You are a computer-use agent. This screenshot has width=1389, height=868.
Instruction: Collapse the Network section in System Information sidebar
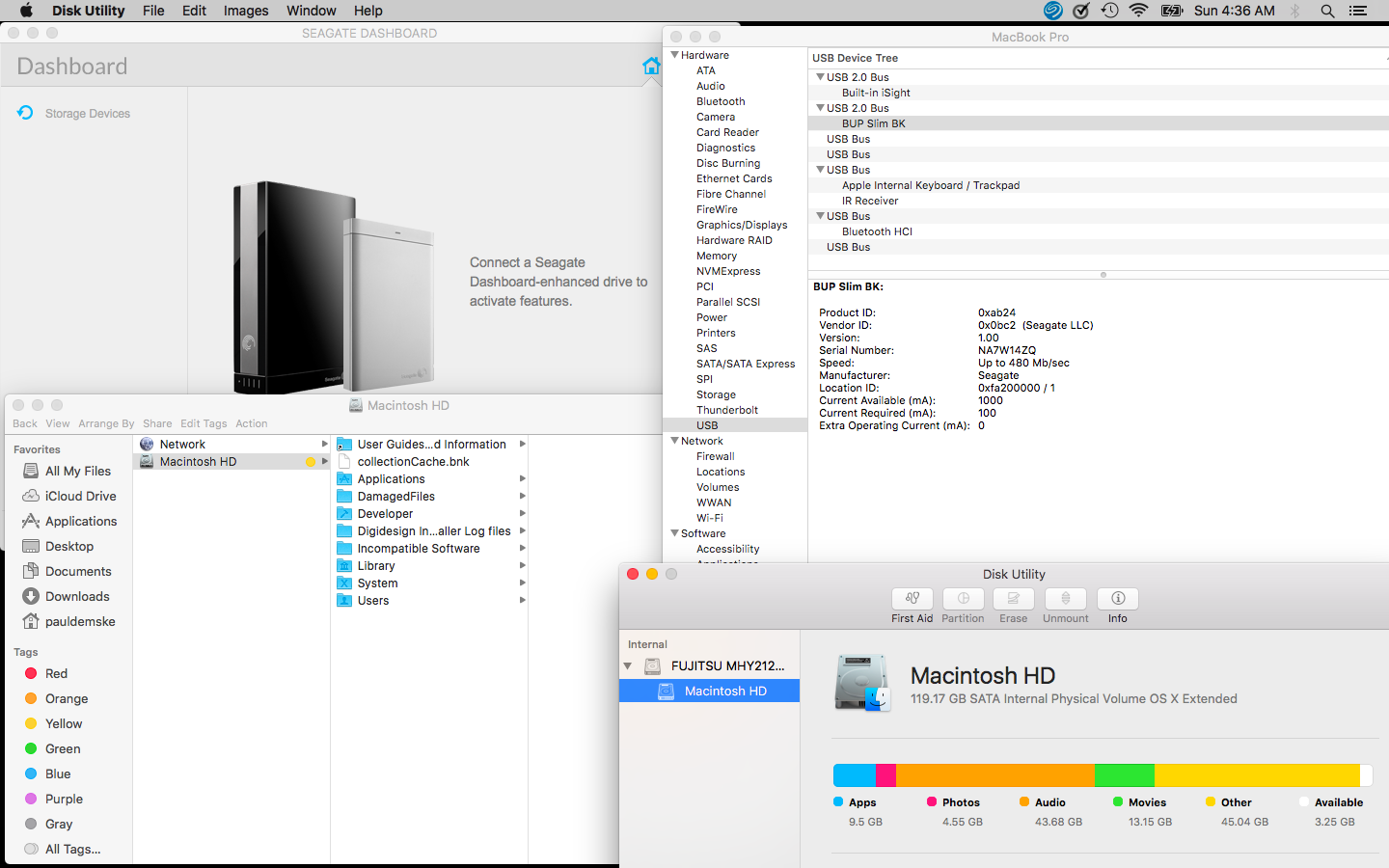675,441
